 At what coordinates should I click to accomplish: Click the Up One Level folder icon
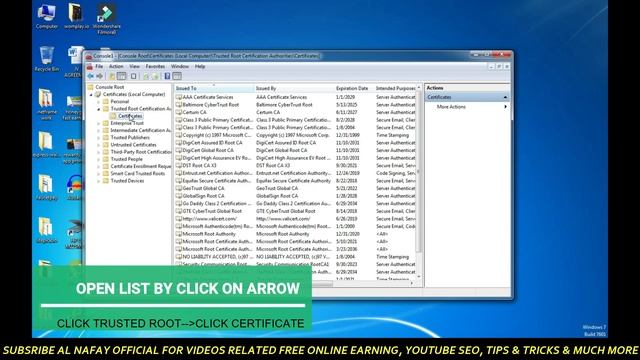[x=112, y=76]
